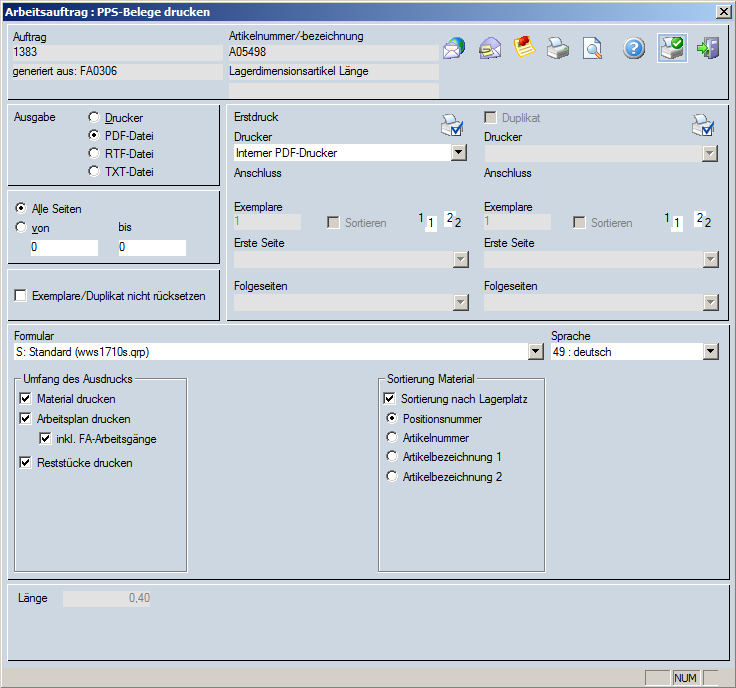736x688 pixels.
Task: Click the email with globe icon
Action: click(454, 48)
